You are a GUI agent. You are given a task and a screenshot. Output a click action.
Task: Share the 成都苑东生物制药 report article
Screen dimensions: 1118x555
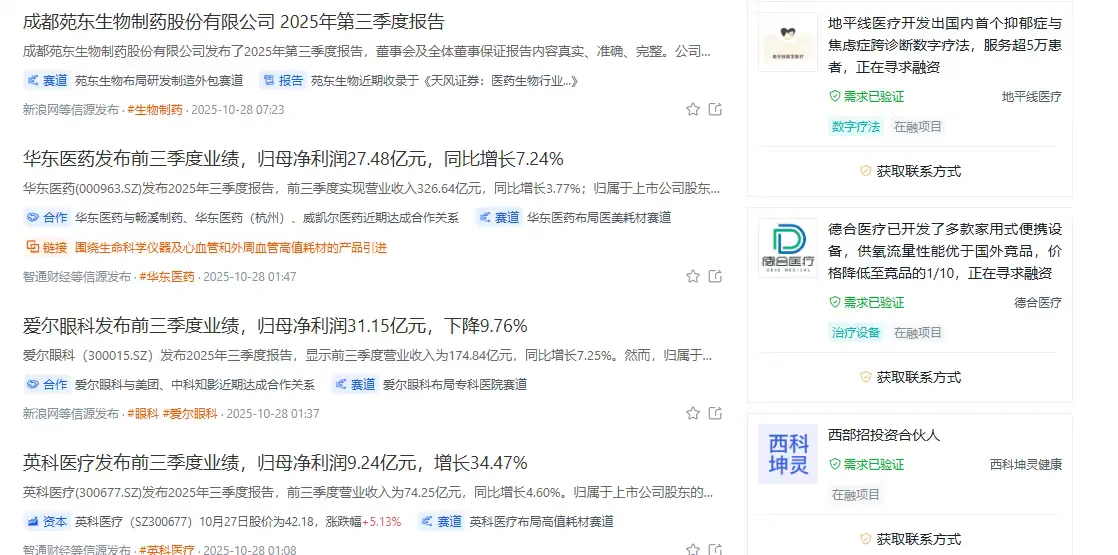715,109
